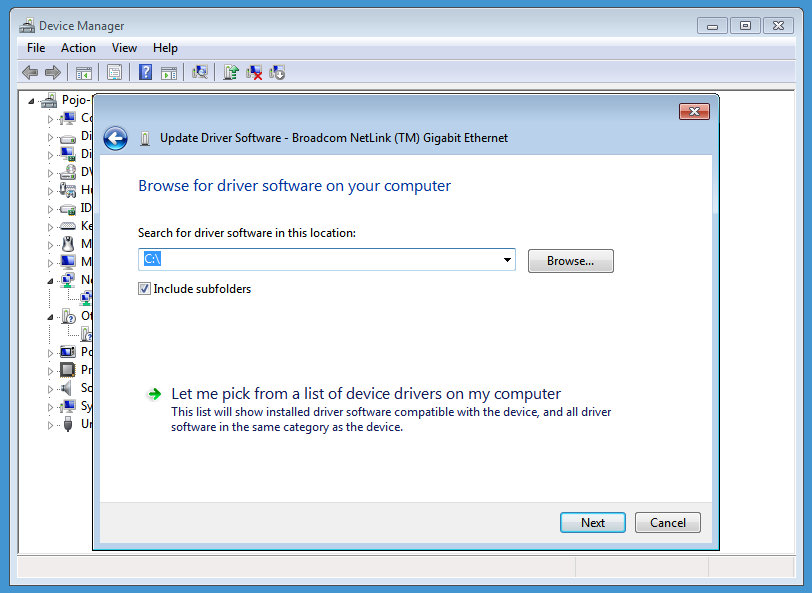Click the Next button
This screenshot has width=812, height=593.
pyautogui.click(x=593, y=523)
